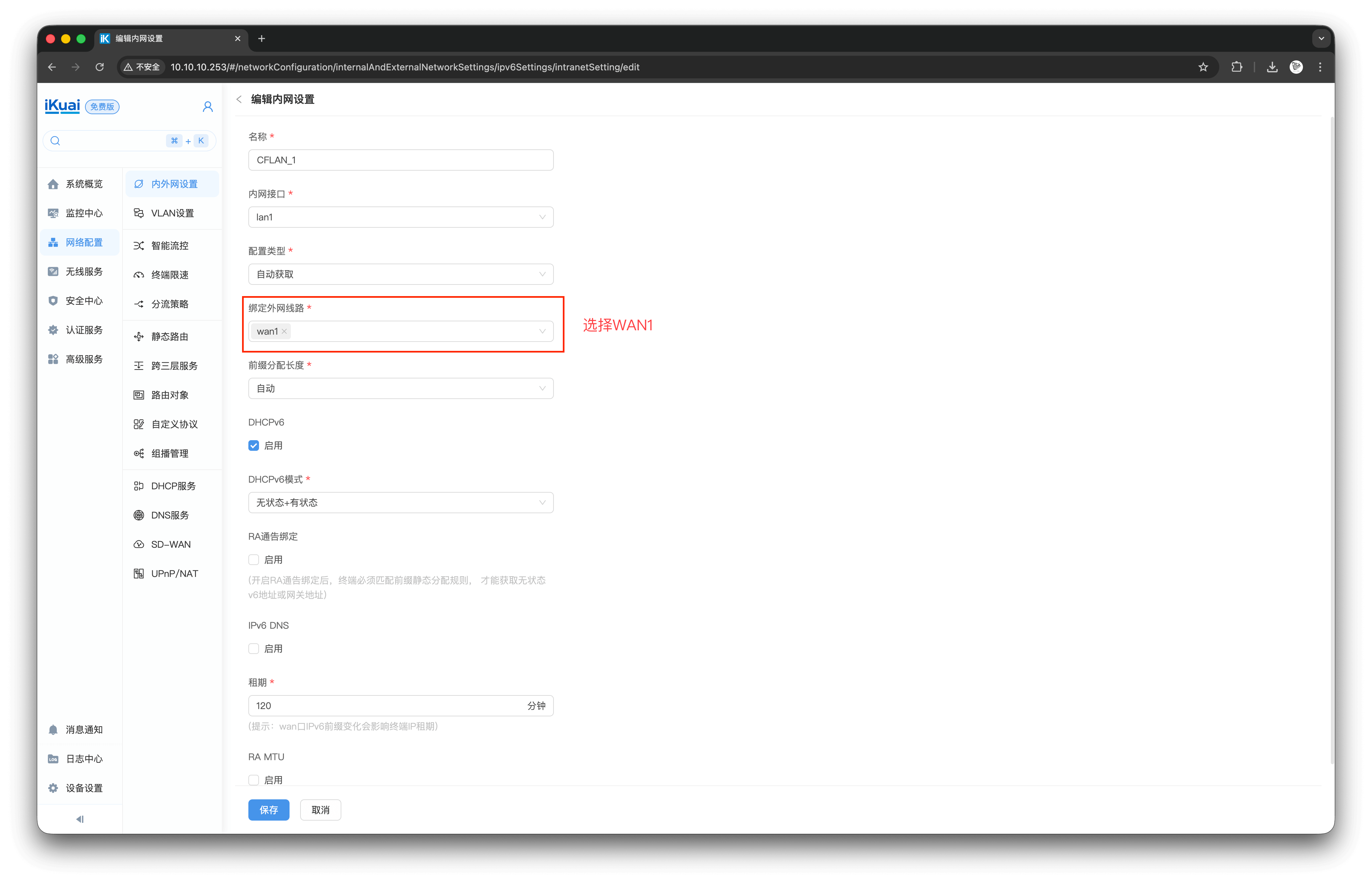1372x883 pixels.
Task: Collapse the sidebar using bottom arrow icon
Action: tap(80, 819)
